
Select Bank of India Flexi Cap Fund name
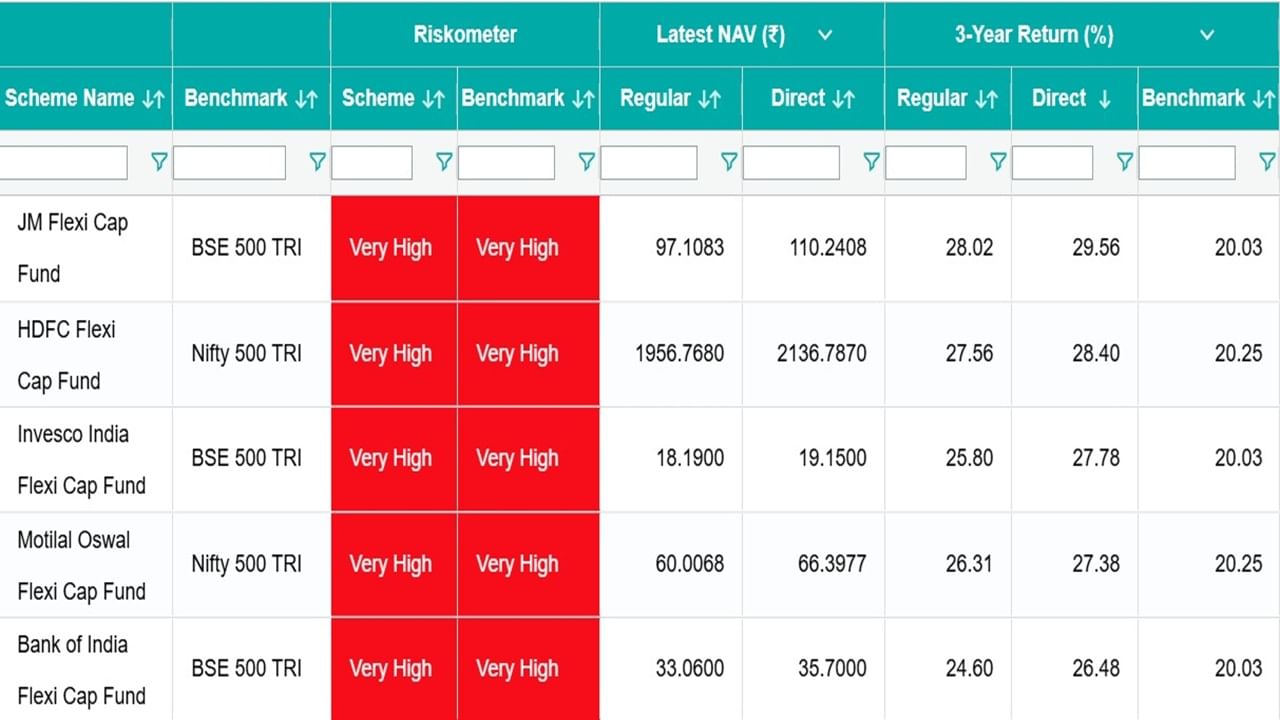(81, 670)
